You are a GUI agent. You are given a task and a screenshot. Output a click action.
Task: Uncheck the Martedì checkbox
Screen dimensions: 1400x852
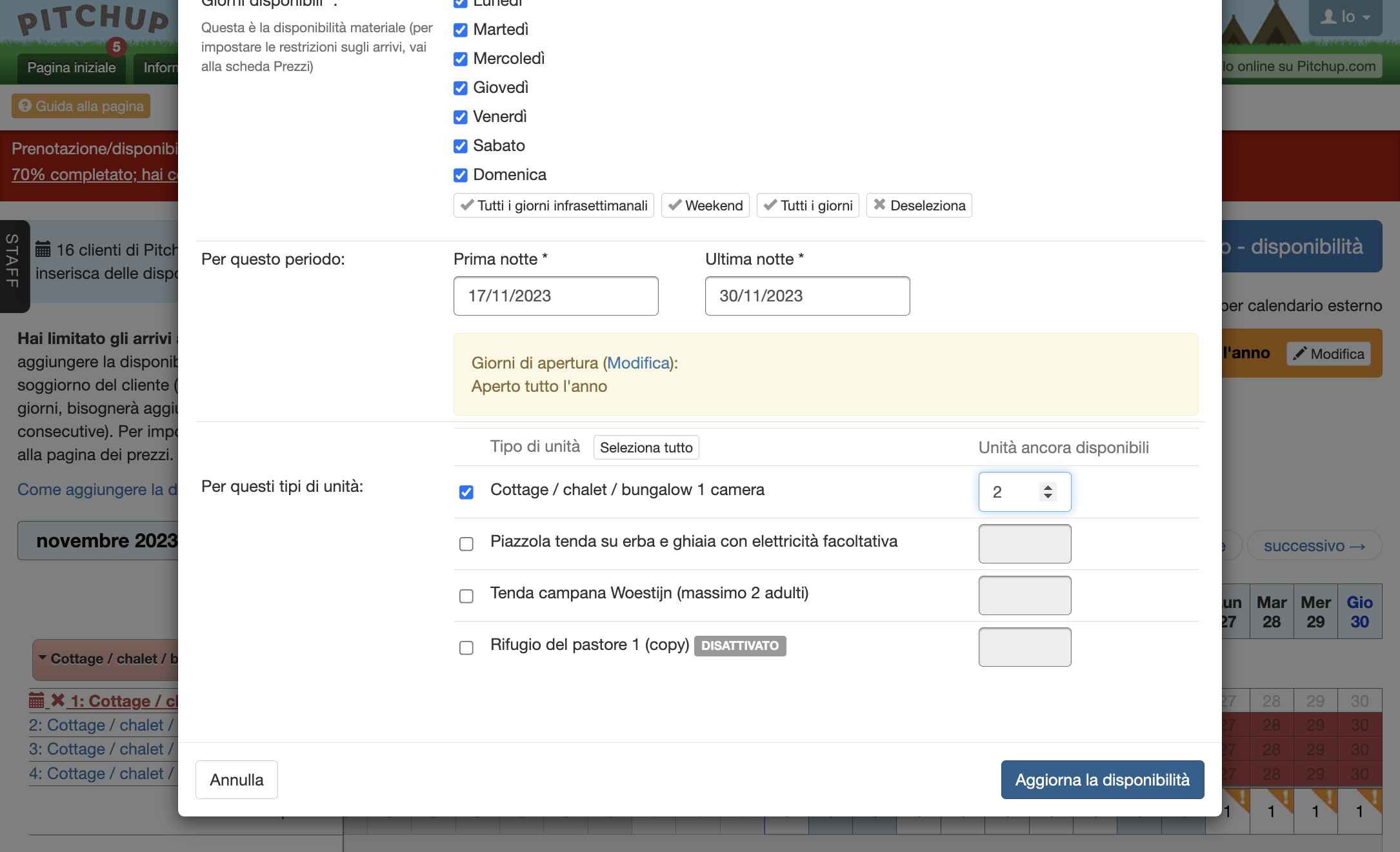coord(460,30)
